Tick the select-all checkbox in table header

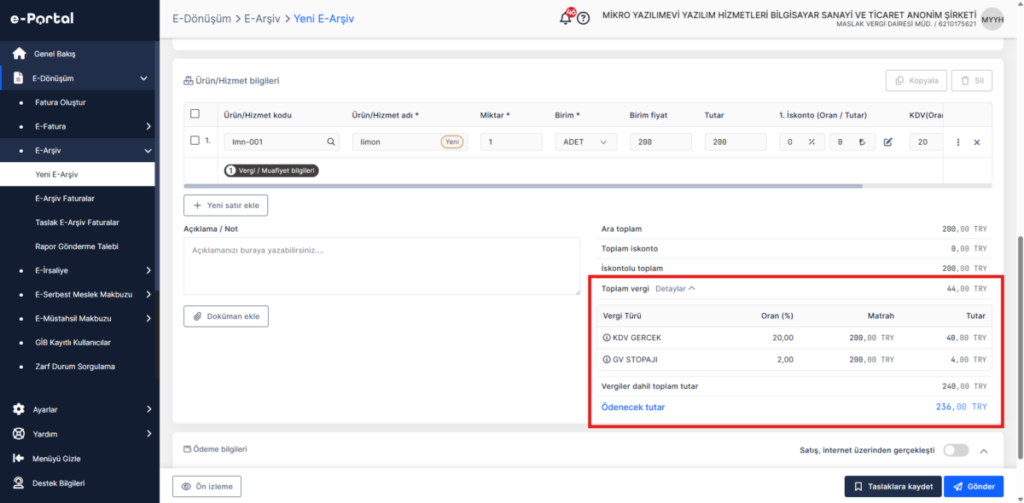[x=195, y=114]
